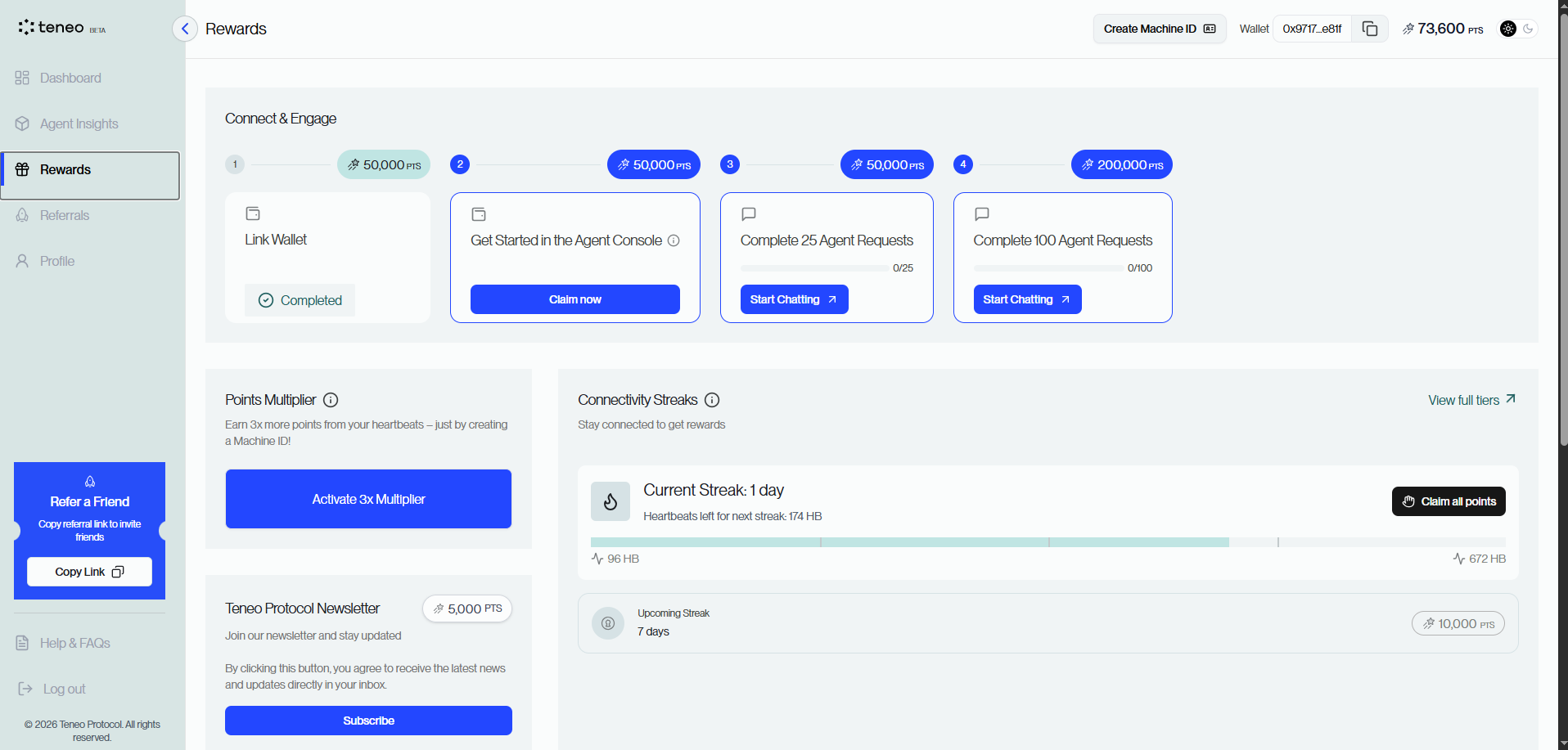Click the Upcoming Streak badge icon
The height and width of the screenshot is (750, 1568).
608,623
